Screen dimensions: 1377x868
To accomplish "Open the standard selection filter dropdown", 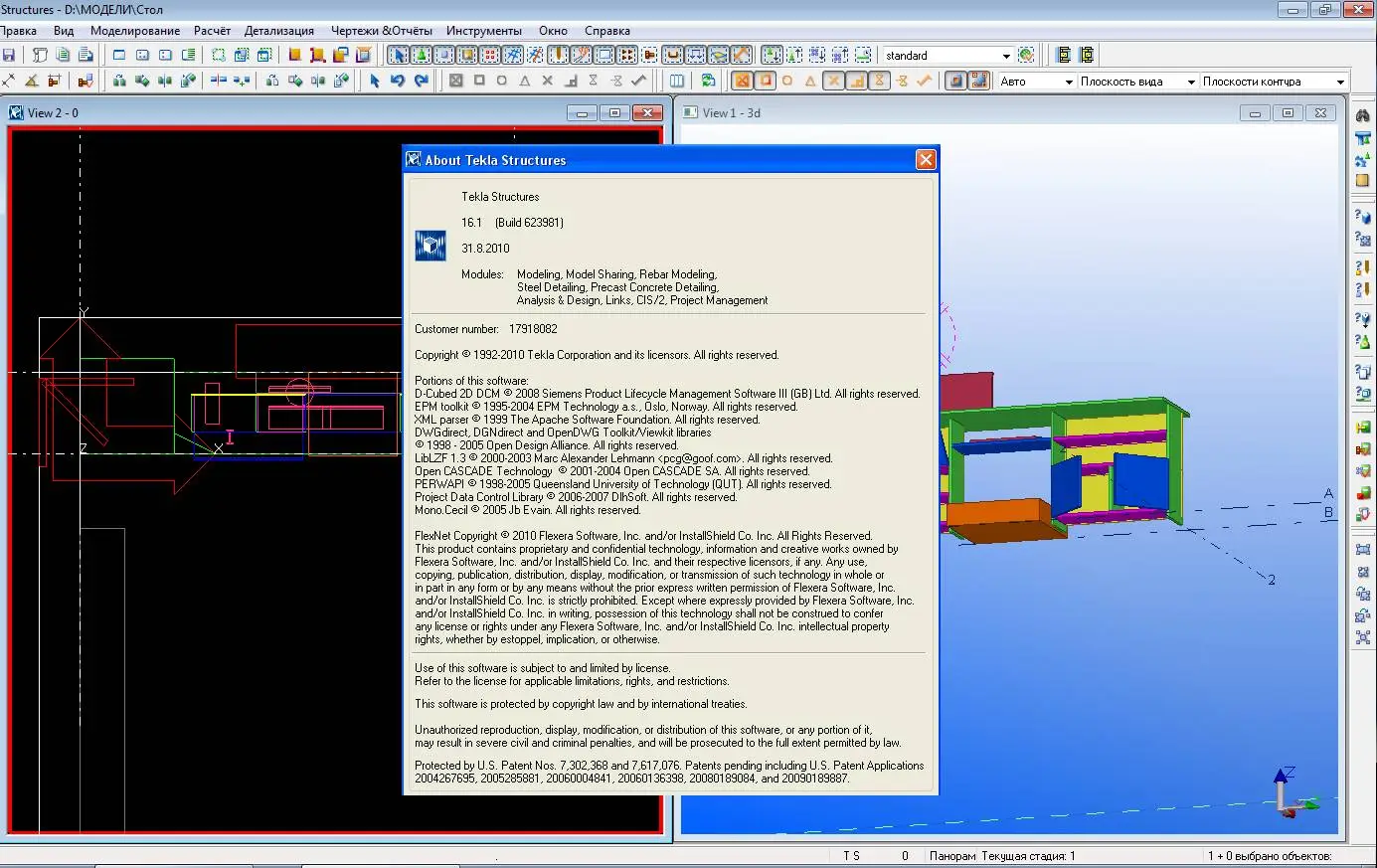I will coord(1005,56).
